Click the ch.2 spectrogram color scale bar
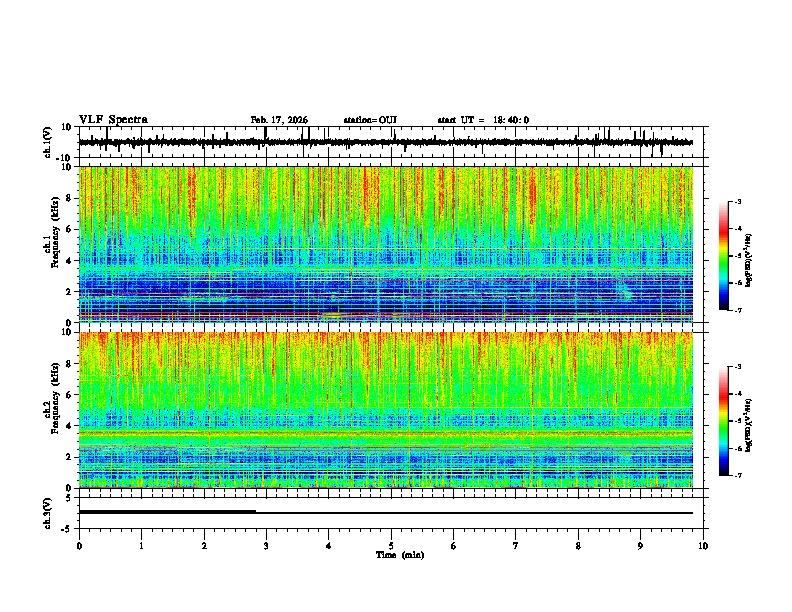This screenshot has height=612, width=792. [724, 421]
